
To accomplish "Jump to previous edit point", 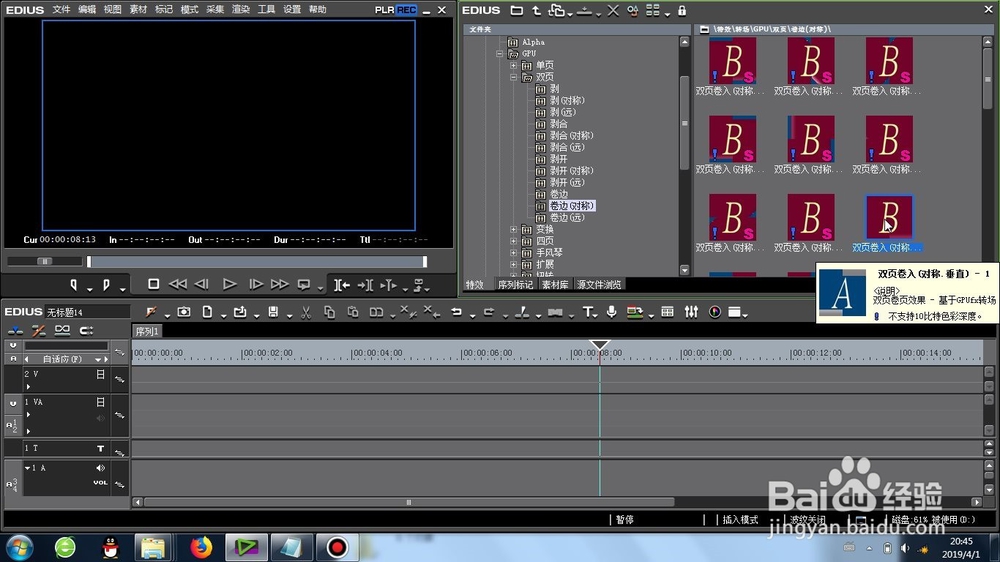I will pos(342,285).
